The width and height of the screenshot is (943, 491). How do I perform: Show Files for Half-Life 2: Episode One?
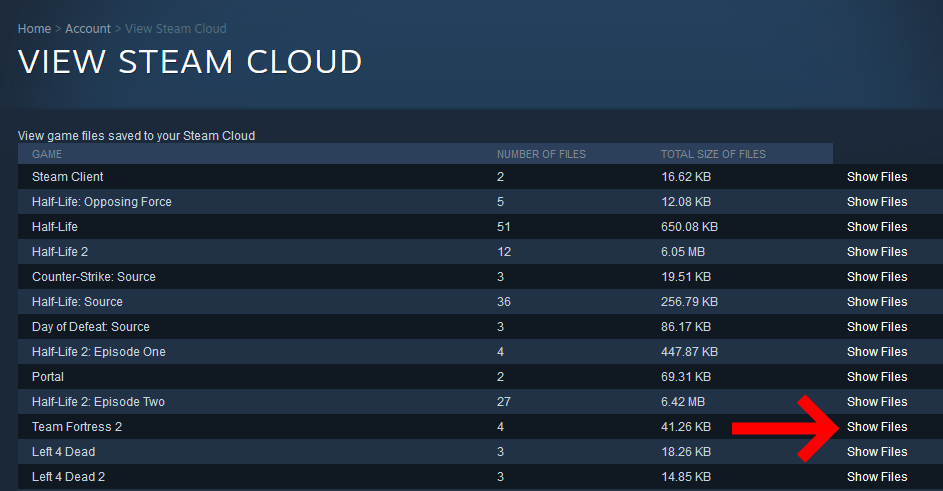[x=877, y=352]
